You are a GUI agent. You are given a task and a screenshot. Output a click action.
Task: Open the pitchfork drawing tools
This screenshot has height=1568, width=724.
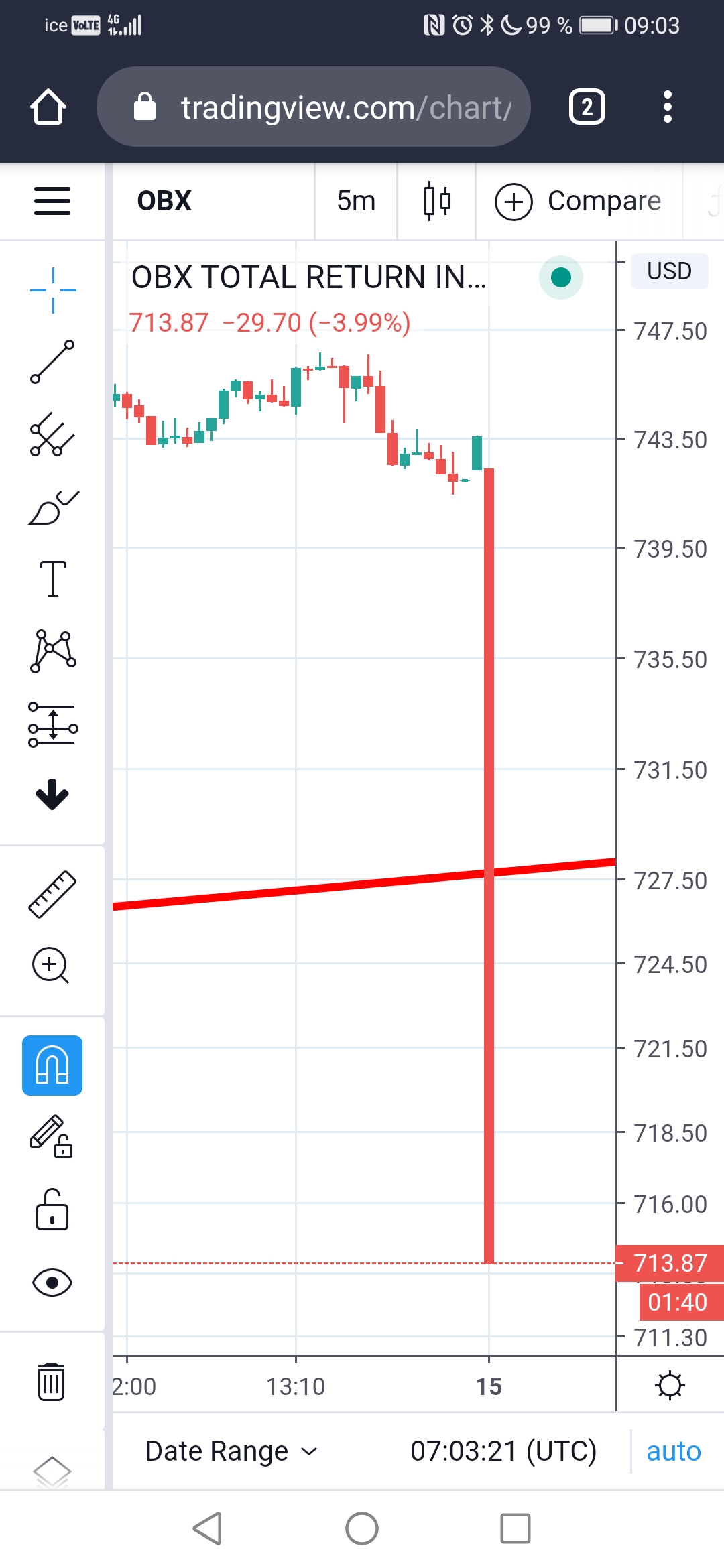52,434
